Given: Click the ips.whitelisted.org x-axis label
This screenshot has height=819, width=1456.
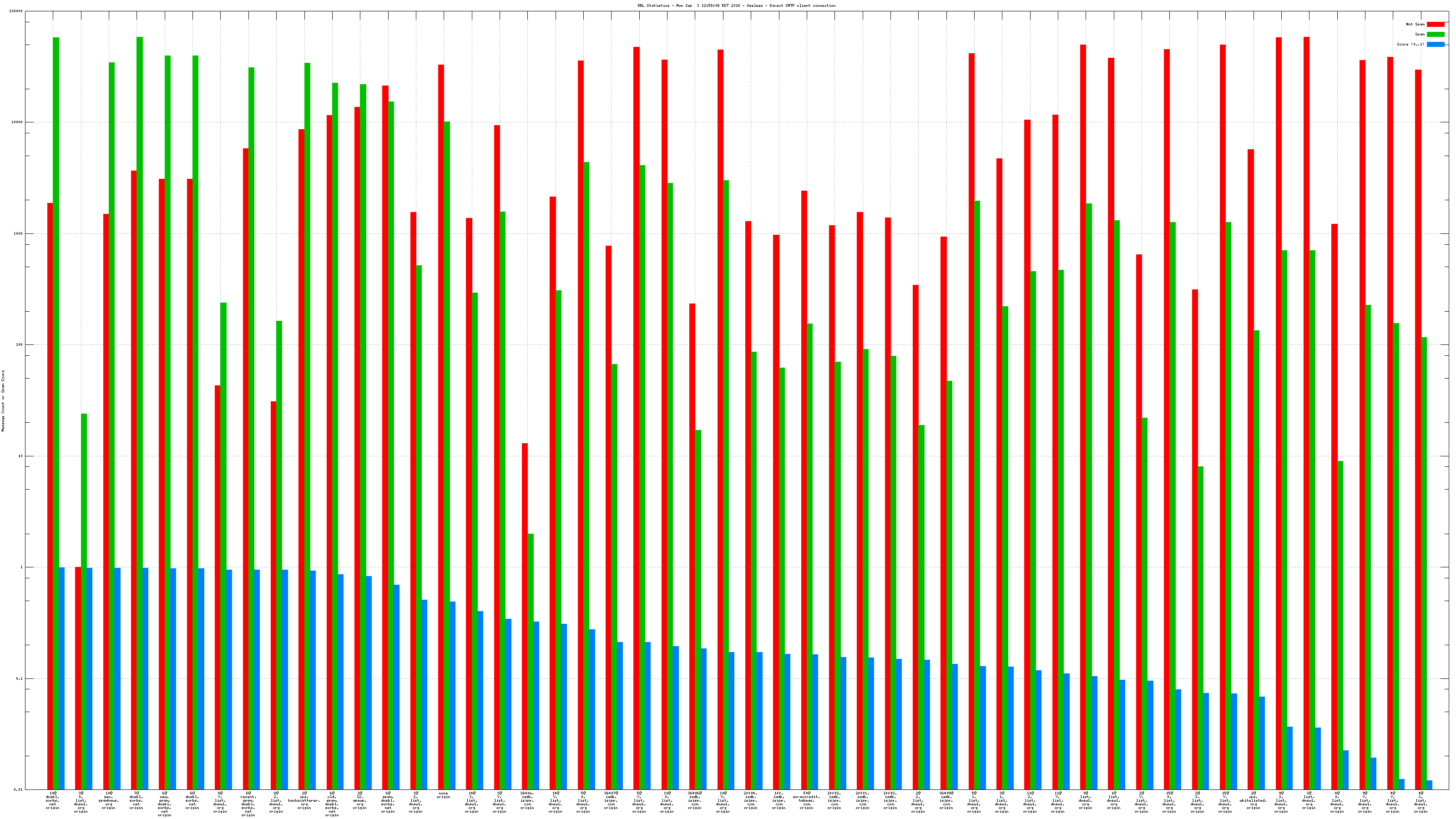Looking at the screenshot, I should coord(1253,800).
